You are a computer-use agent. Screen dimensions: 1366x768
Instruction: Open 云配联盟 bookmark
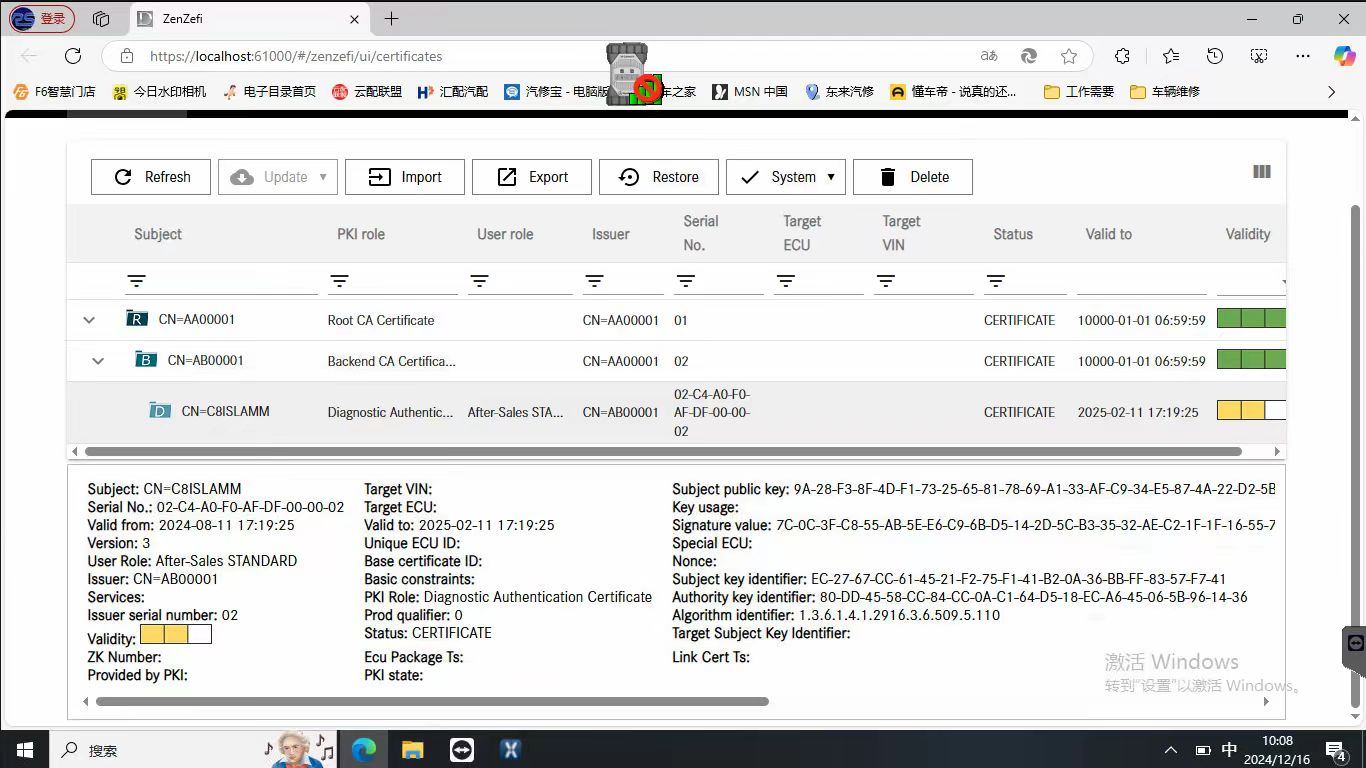[x=367, y=91]
